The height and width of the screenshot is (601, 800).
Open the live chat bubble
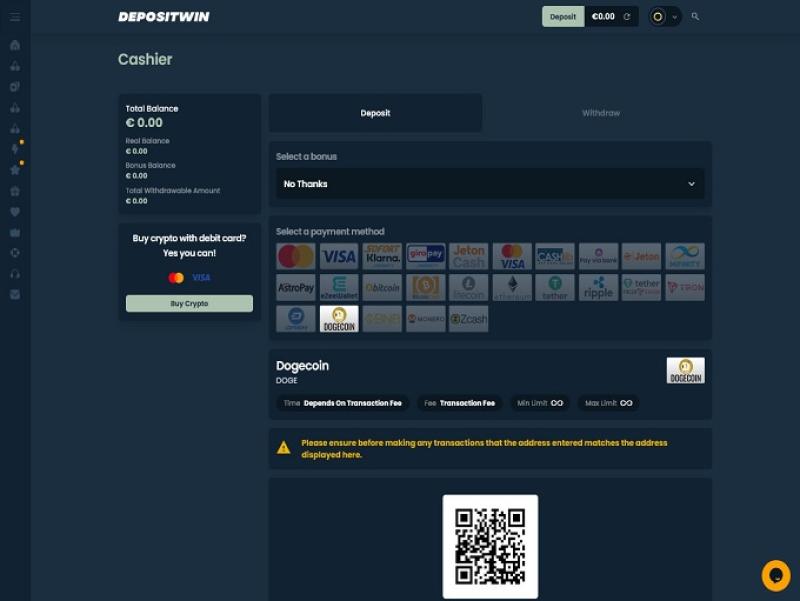click(x=775, y=575)
